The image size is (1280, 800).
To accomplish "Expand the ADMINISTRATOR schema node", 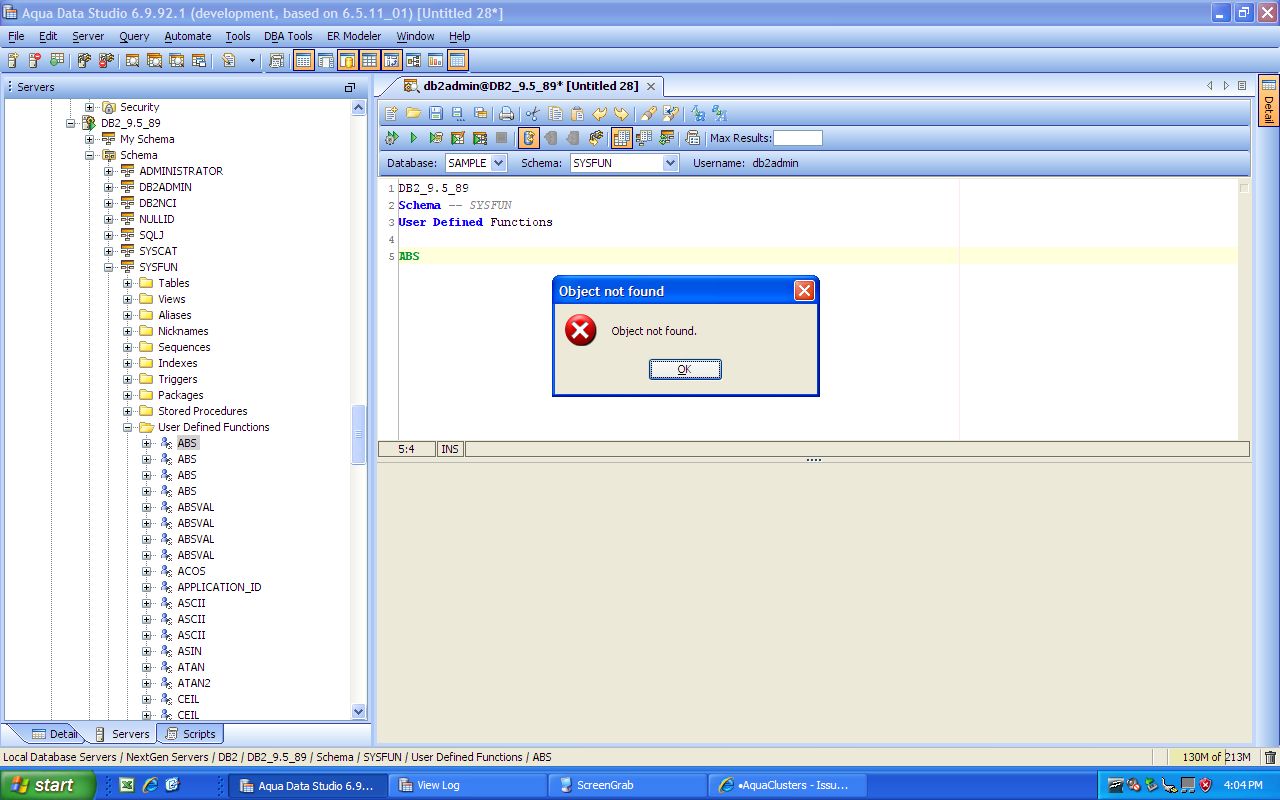I will [x=108, y=171].
